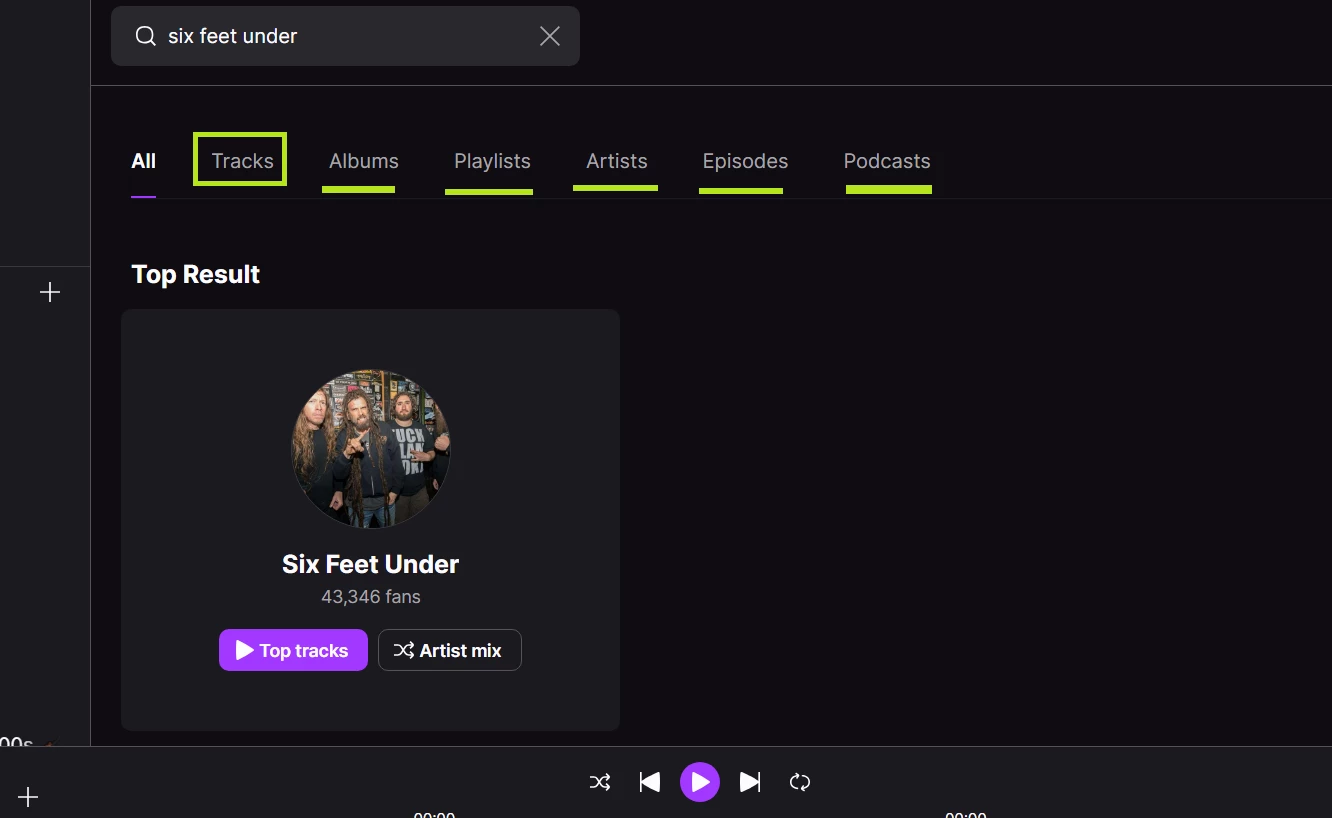Click the Six Feet Under artist photo

(371, 449)
